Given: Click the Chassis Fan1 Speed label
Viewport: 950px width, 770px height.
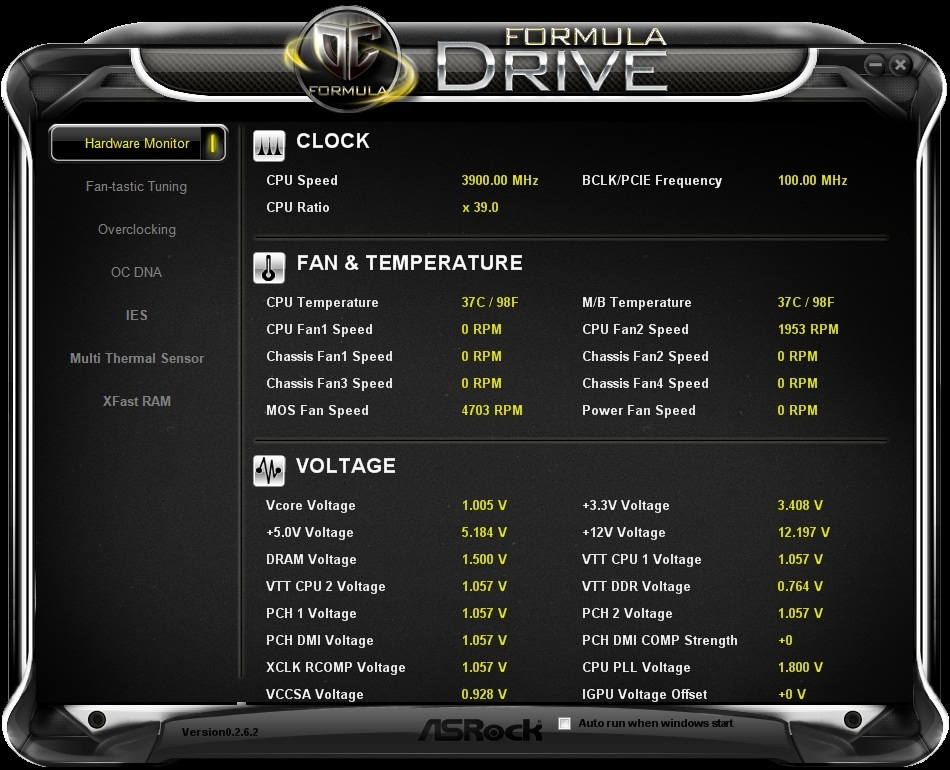Looking at the screenshot, I should [330, 357].
